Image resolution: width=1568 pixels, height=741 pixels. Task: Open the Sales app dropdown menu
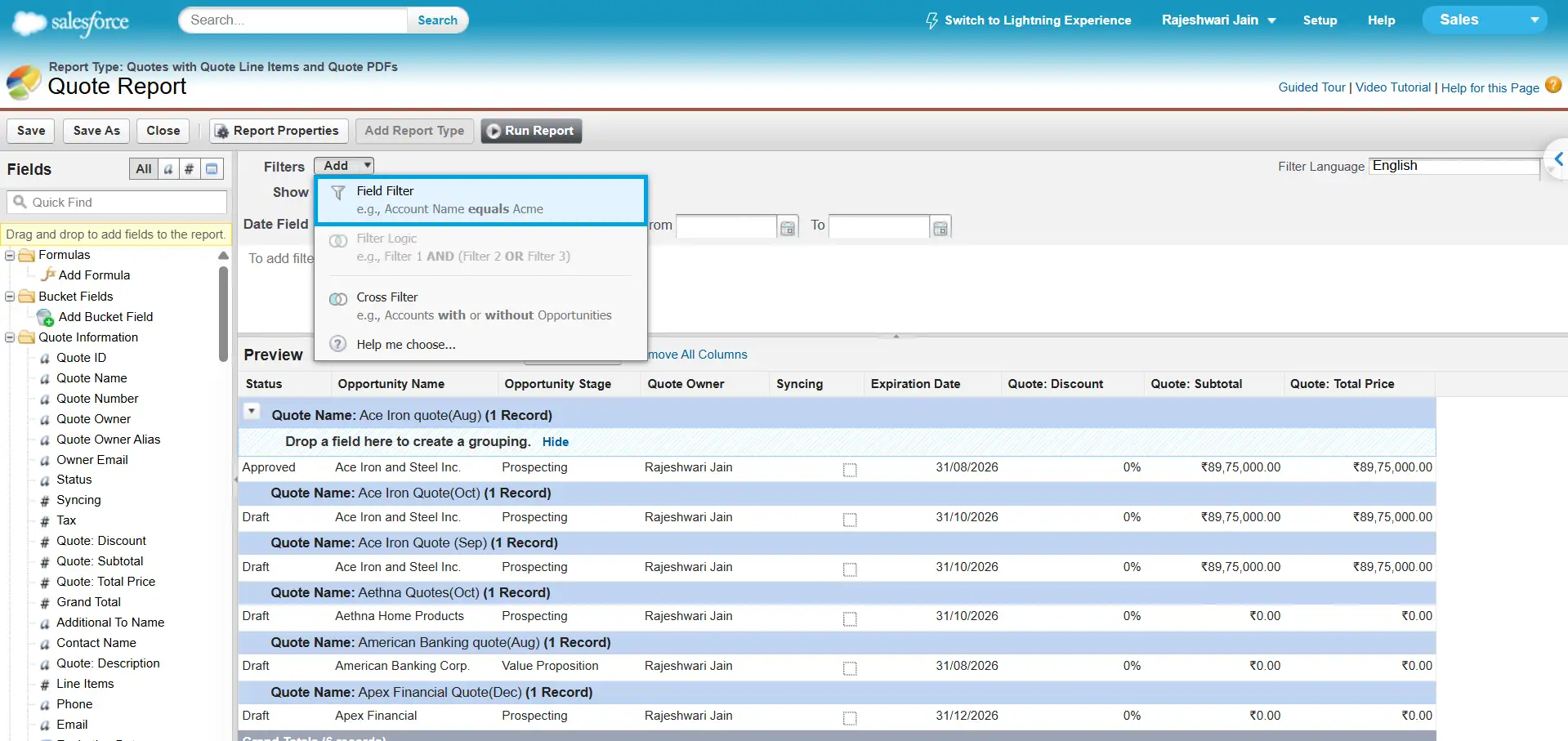click(1485, 20)
